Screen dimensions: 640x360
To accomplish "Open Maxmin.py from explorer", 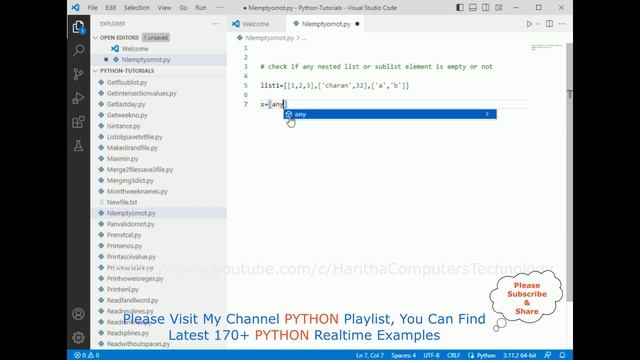I will 122,159.
